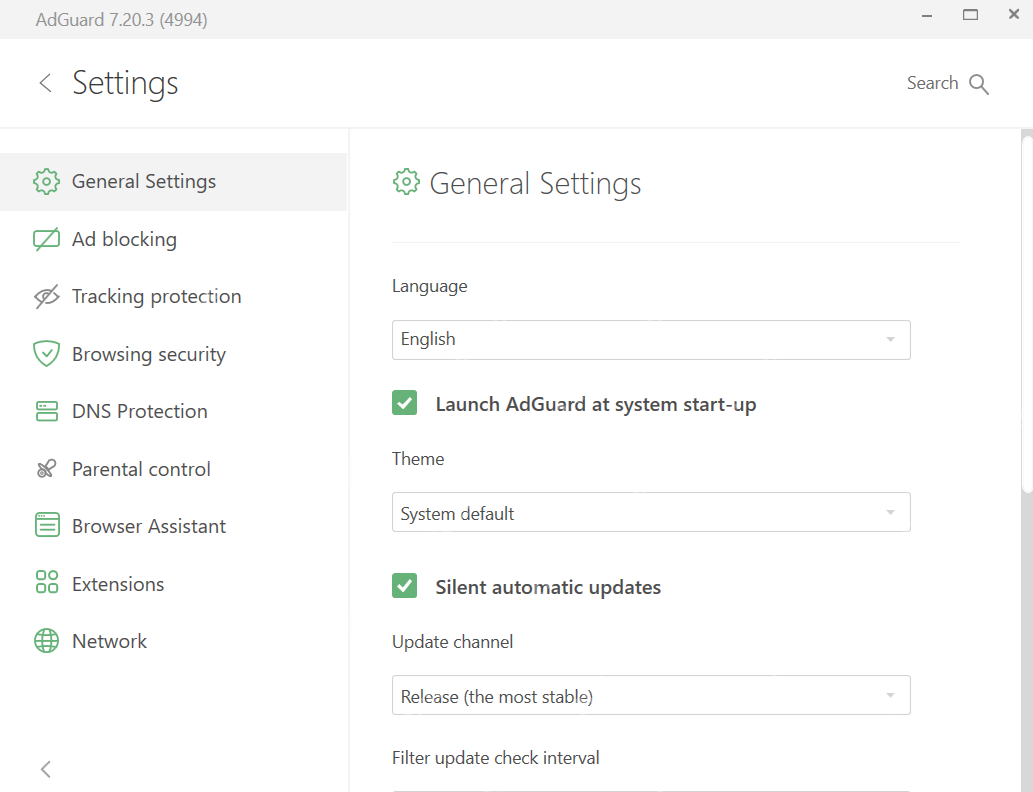Click the Language label text
This screenshot has width=1033, height=792.
(430, 286)
